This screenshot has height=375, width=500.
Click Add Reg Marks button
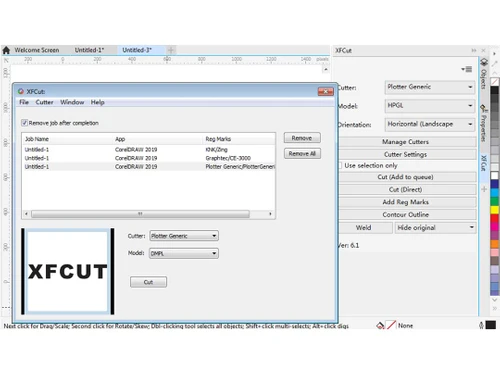click(x=407, y=202)
